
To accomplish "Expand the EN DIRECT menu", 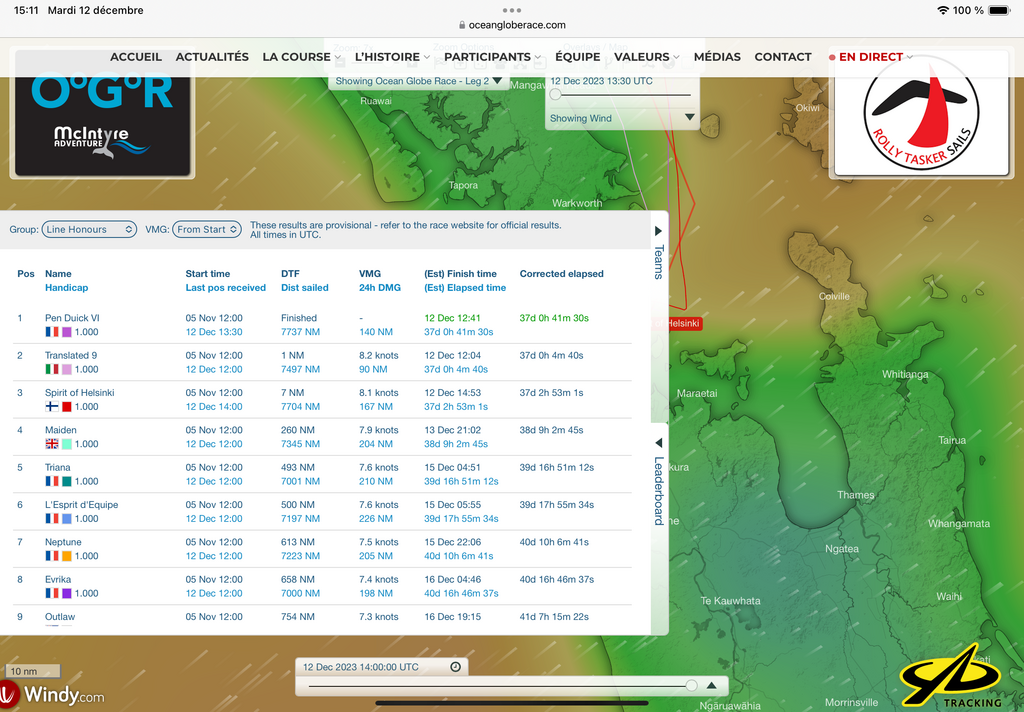I will (871, 57).
